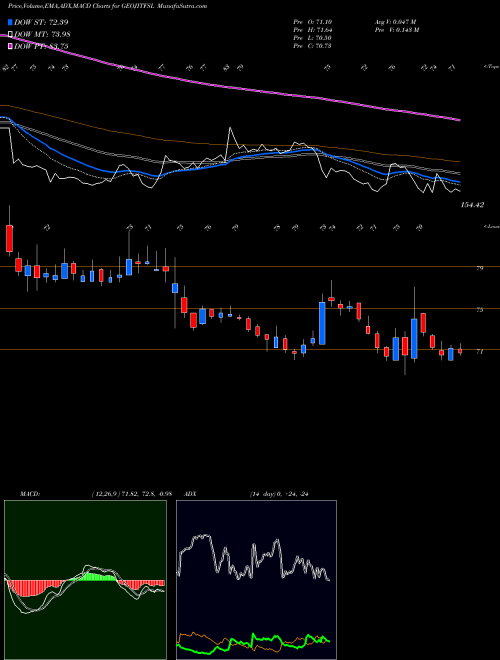
Task: Click the white DOW MT legend swatch
Action: pyautogui.click(x=10, y=35)
